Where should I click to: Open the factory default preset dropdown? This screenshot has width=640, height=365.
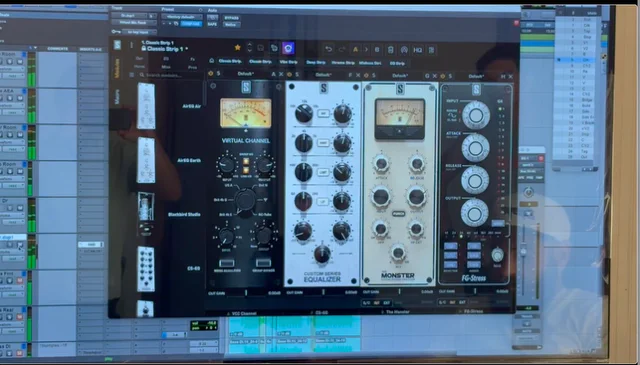click(x=182, y=17)
